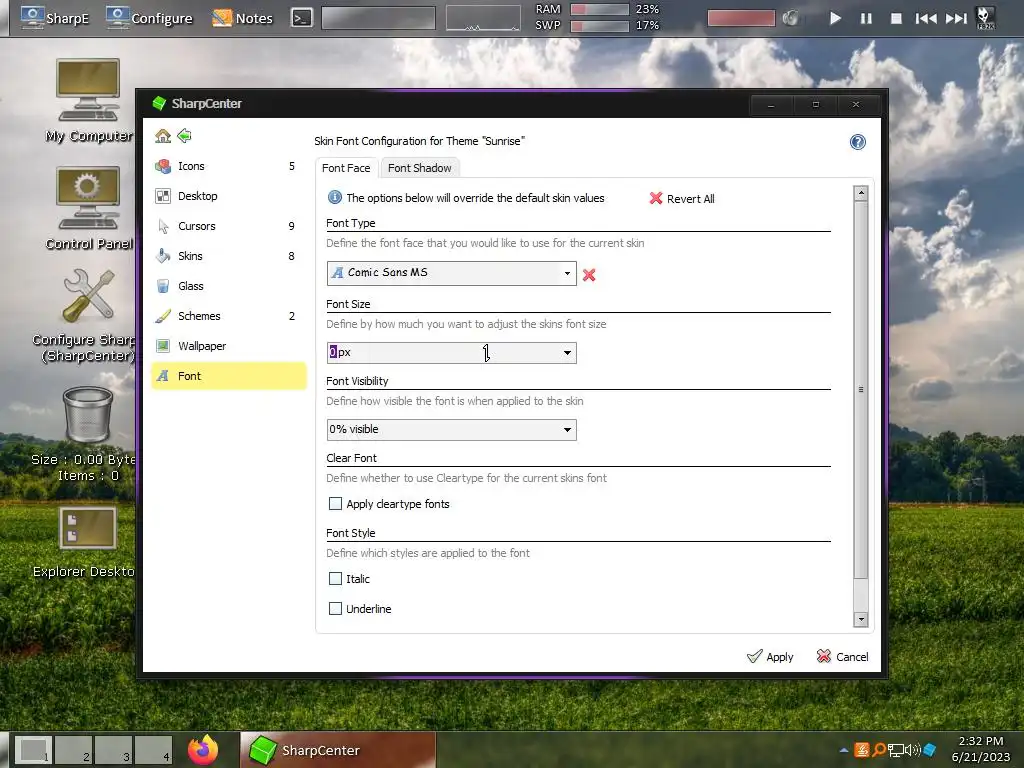Image resolution: width=1024 pixels, height=768 pixels.
Task: Click the SWP usage bar
Action: click(600, 25)
